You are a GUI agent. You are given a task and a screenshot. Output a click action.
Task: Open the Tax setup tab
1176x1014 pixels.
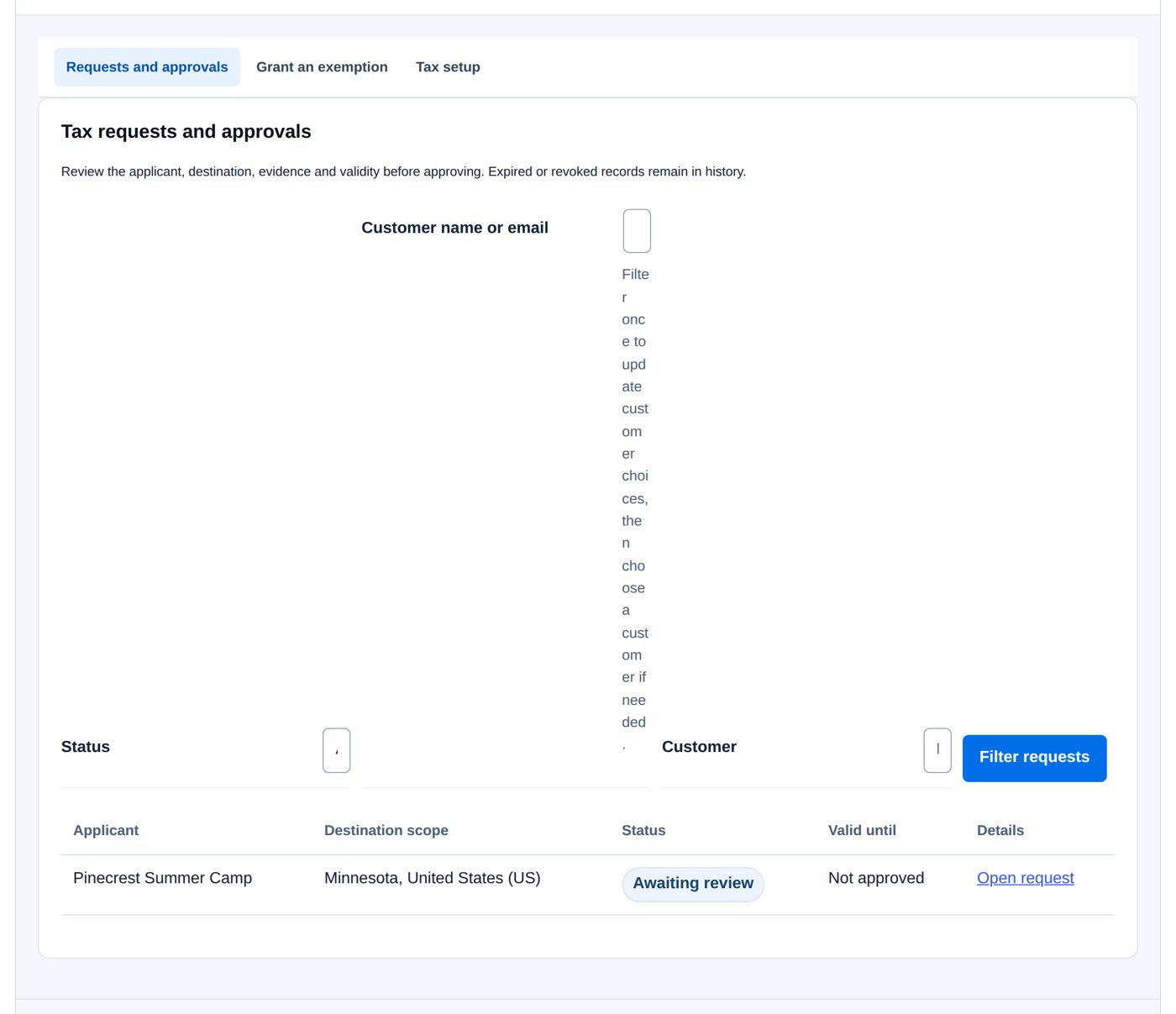click(x=448, y=67)
